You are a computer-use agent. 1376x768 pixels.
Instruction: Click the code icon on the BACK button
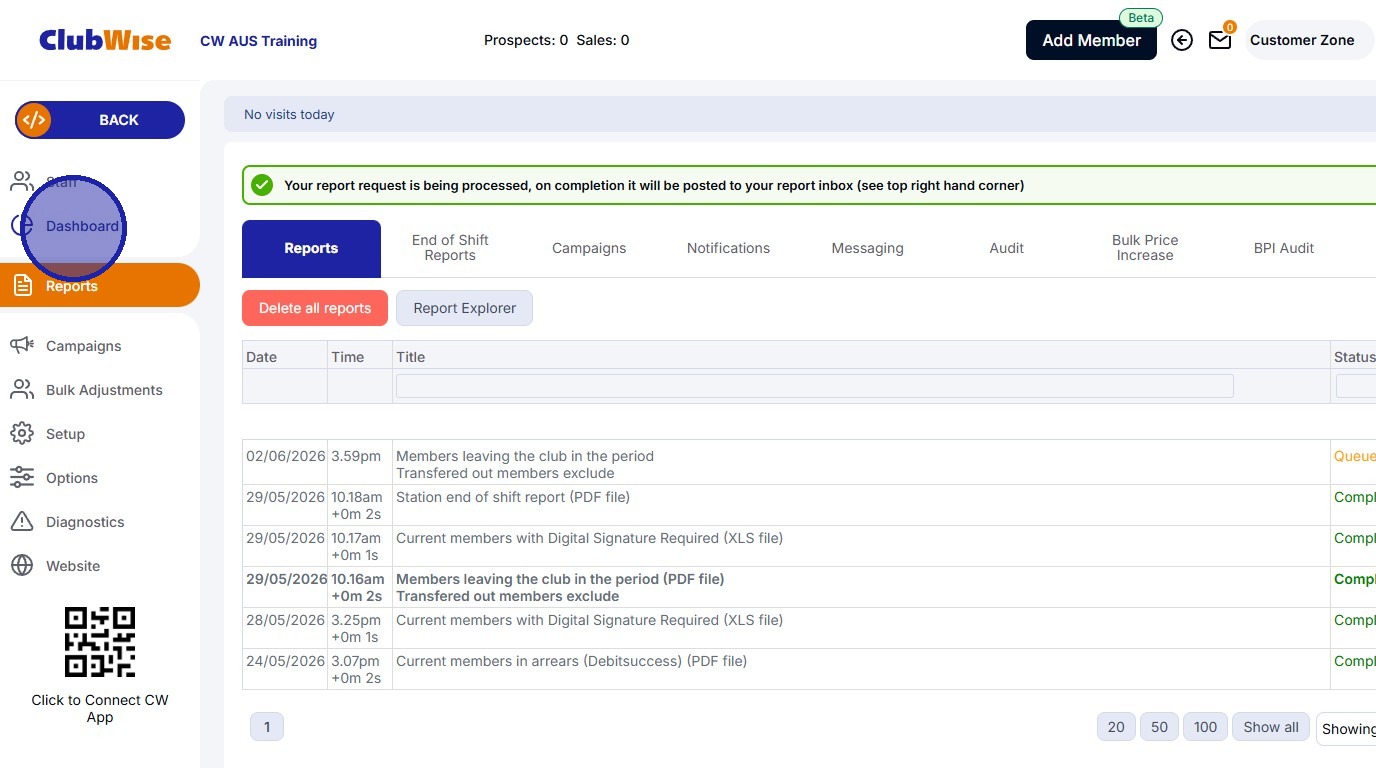tap(34, 120)
